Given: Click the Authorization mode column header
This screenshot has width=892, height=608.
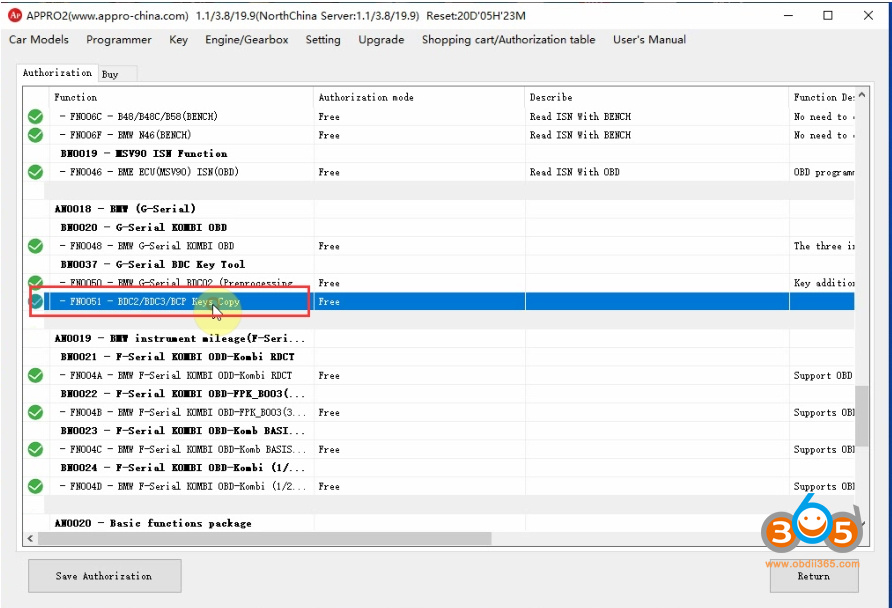Looking at the screenshot, I should click(x=366, y=97).
